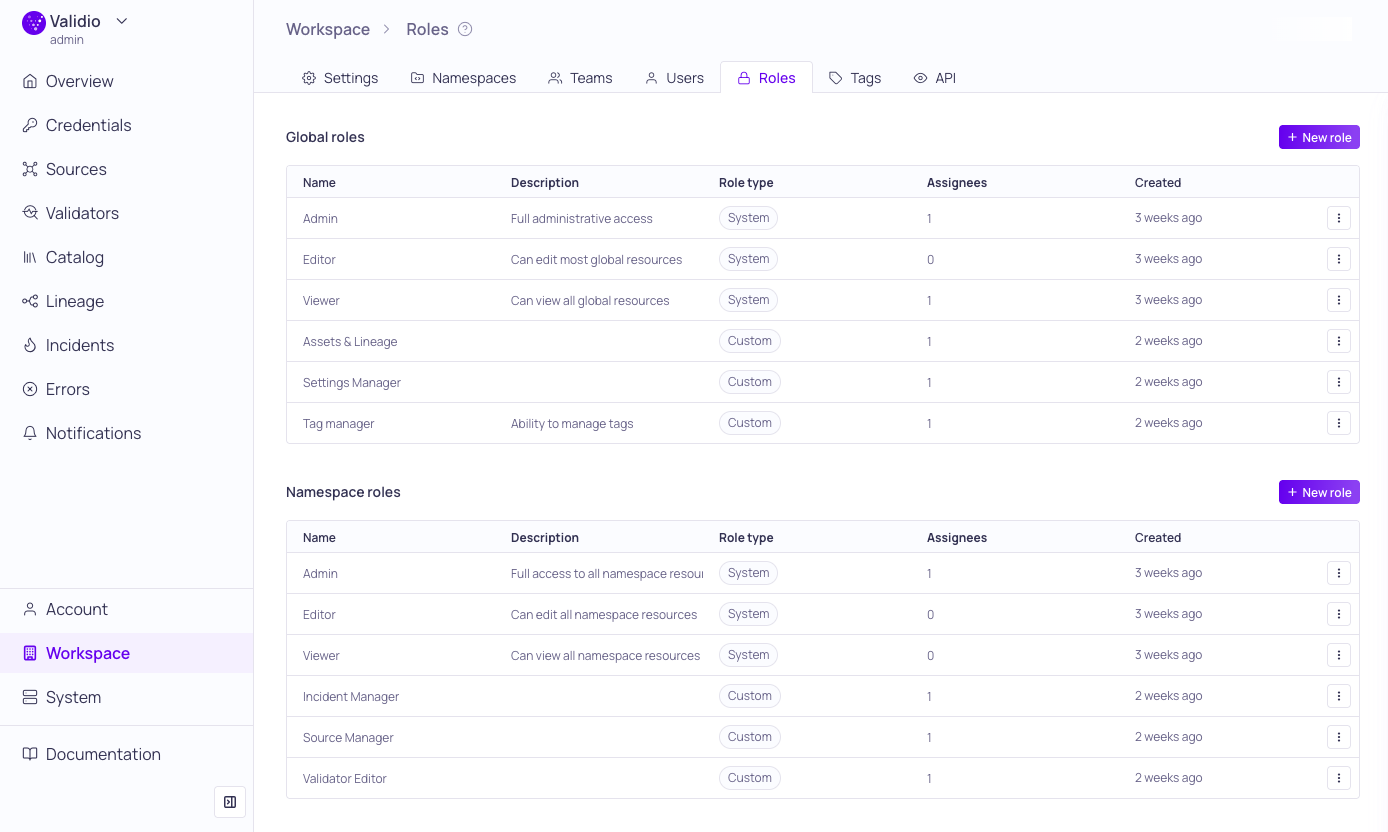Open the actions menu for namespace Admin role

1339,573
